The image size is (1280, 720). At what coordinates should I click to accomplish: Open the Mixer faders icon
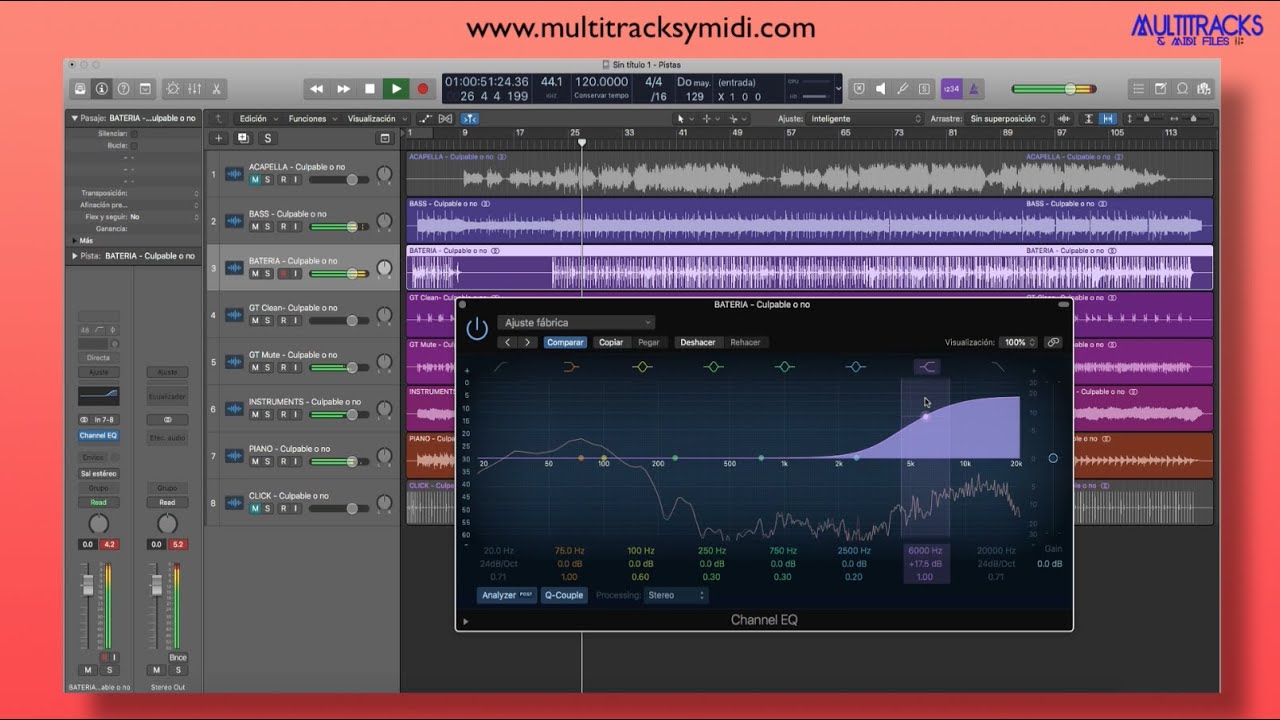click(195, 89)
